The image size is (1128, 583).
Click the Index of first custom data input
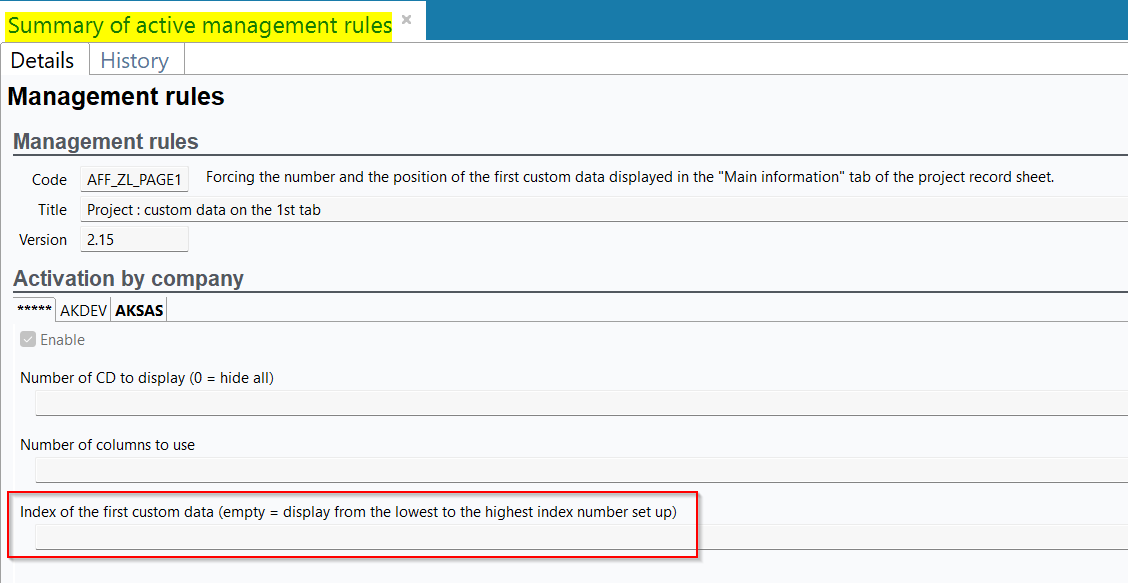tap(580, 537)
